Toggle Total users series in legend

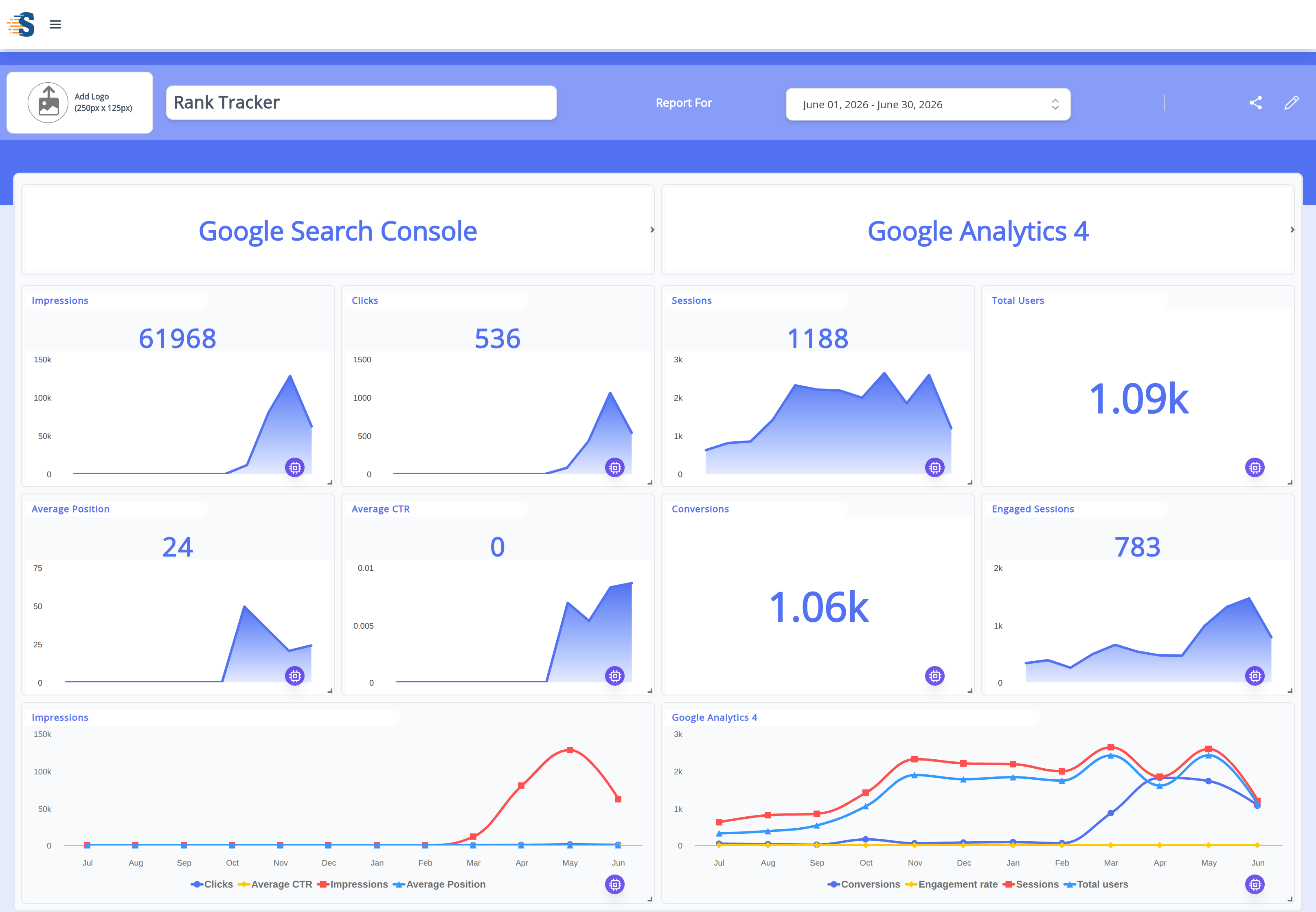point(1095,885)
